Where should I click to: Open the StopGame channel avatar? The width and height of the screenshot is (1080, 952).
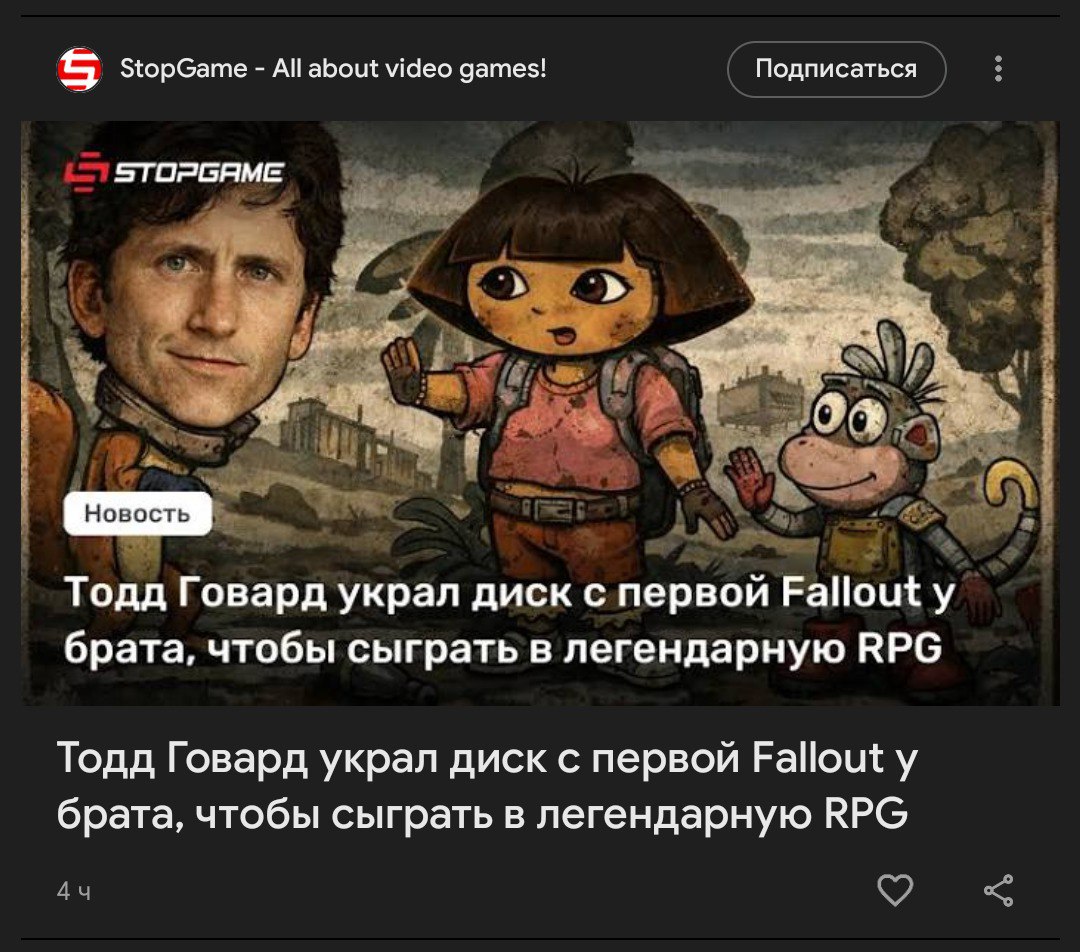(x=79, y=69)
